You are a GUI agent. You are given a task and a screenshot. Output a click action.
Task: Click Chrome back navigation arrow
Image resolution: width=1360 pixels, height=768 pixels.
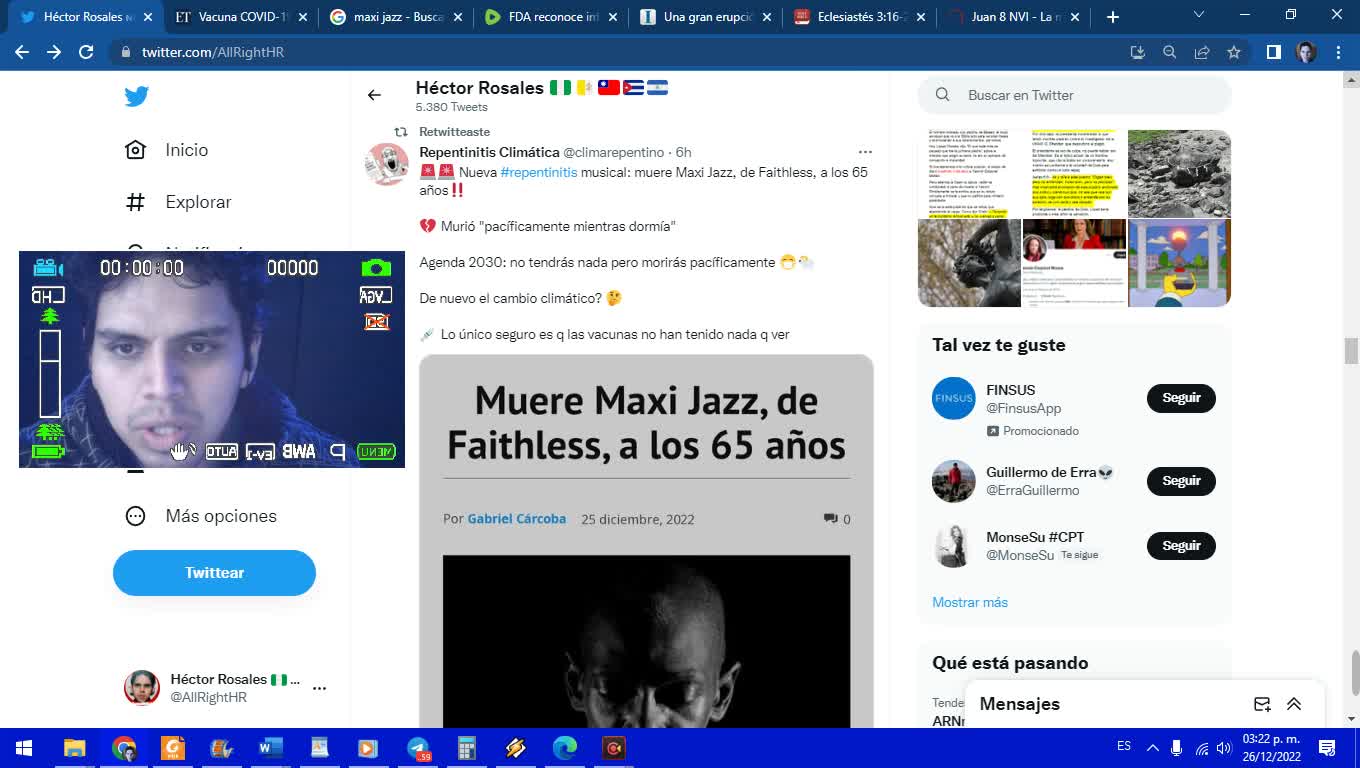click(x=22, y=52)
